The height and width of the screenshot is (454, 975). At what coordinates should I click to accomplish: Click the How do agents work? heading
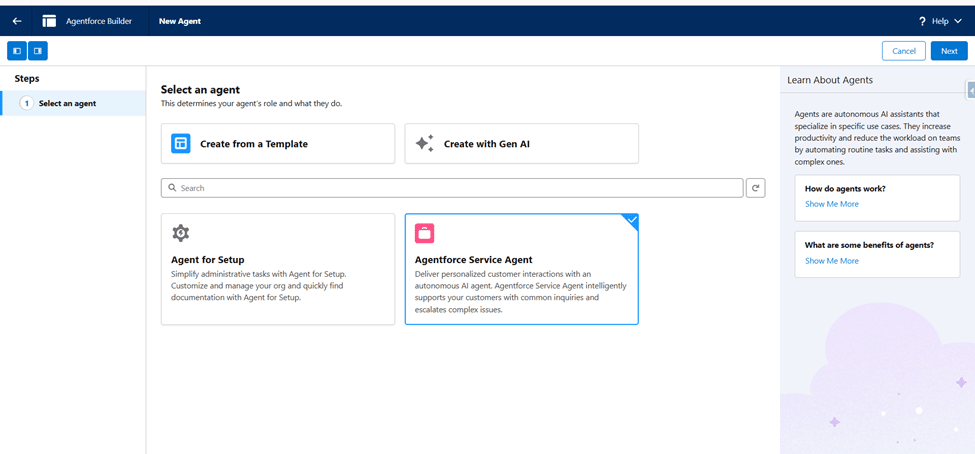845,188
